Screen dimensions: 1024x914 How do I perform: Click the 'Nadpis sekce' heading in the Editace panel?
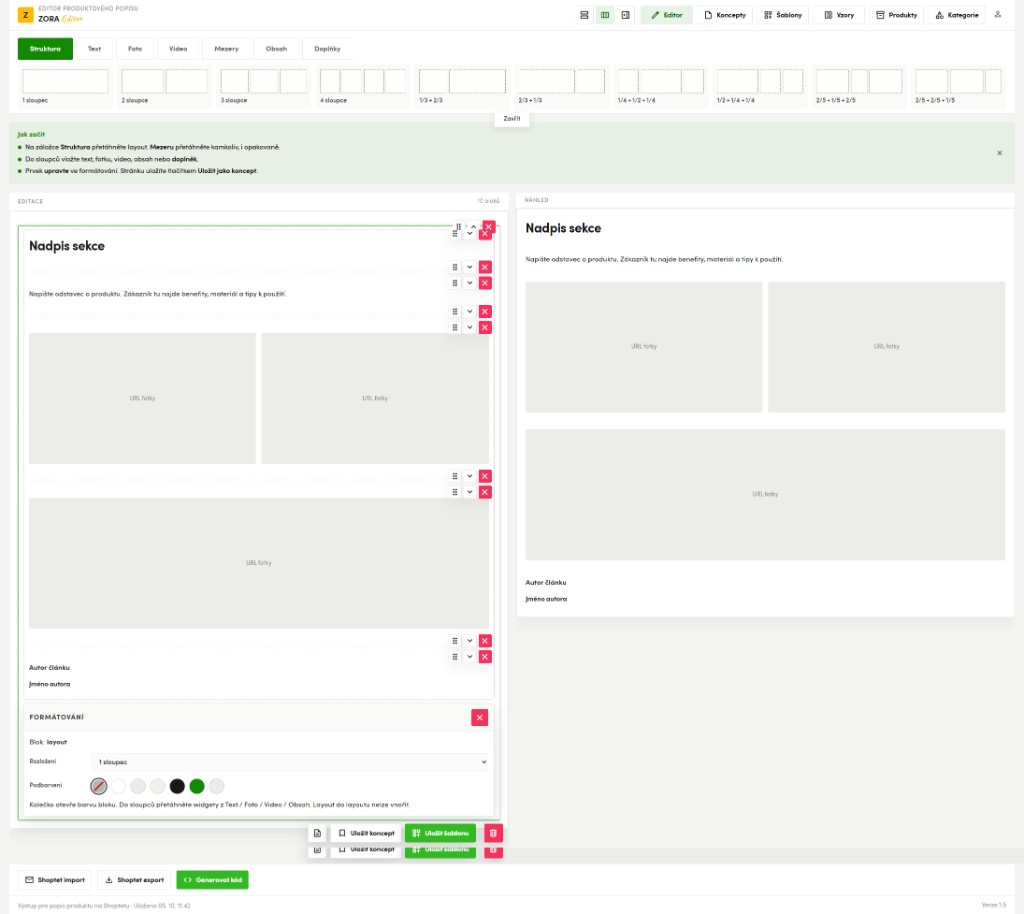(67, 246)
